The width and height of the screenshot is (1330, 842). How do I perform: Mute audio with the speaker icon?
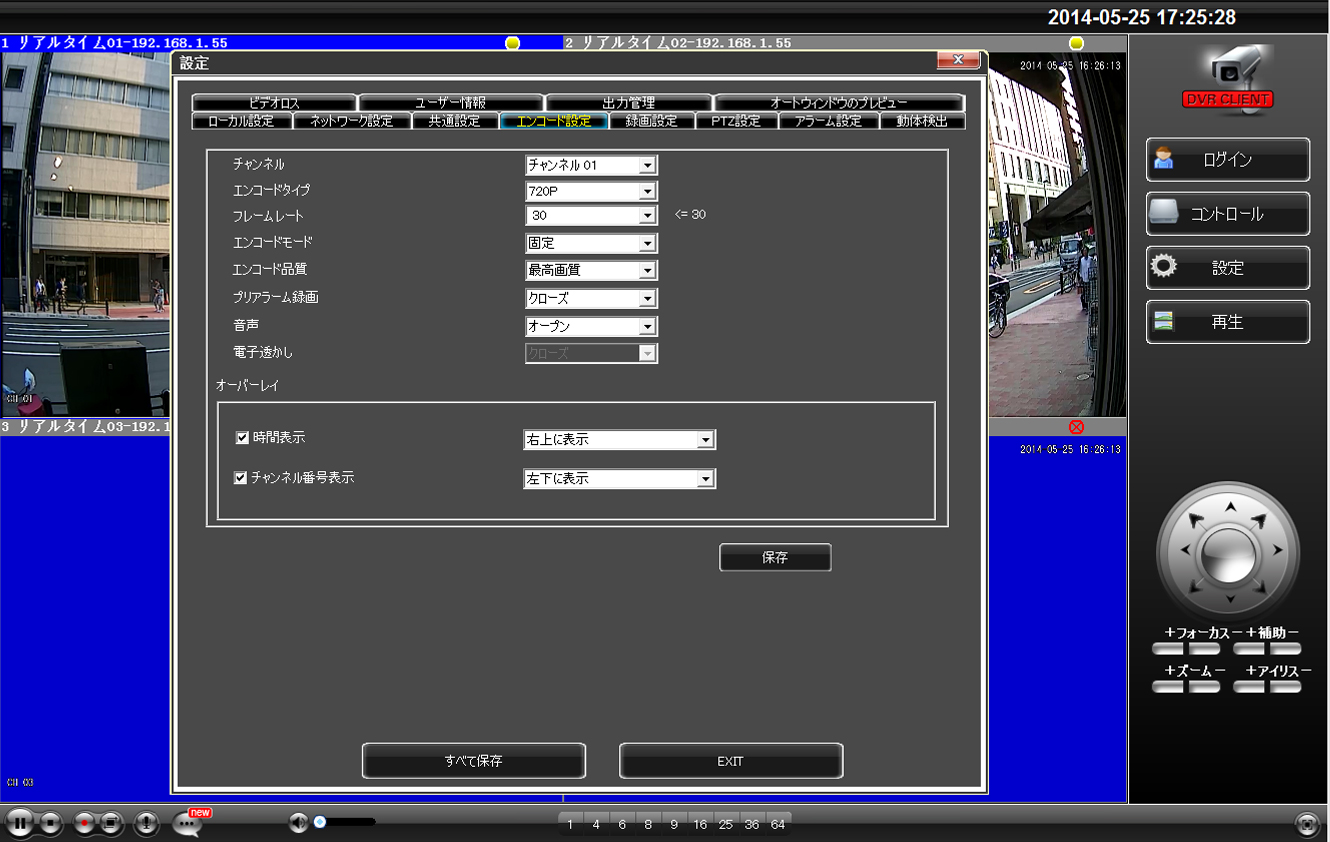(298, 823)
